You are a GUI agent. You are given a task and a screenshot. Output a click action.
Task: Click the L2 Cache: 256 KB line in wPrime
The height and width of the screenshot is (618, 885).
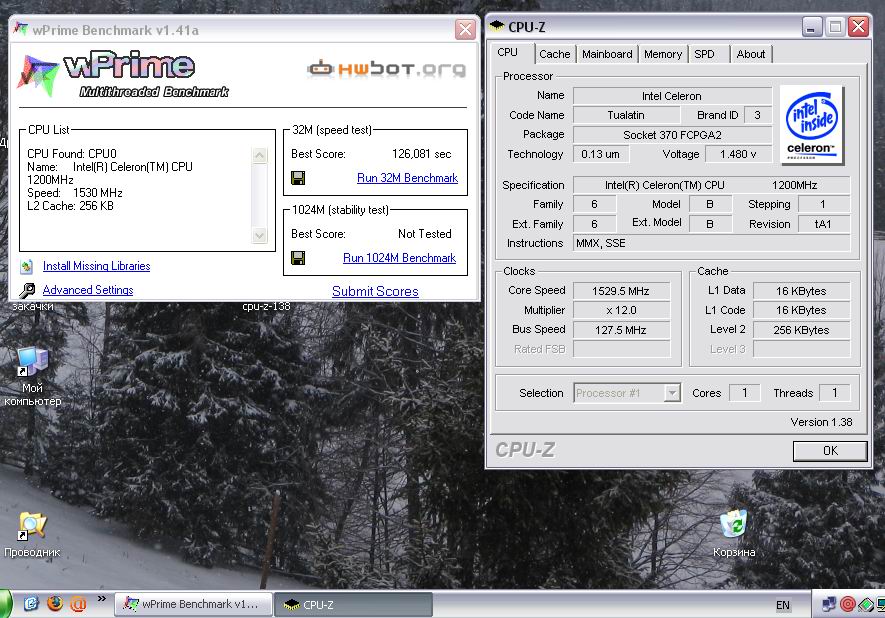tap(70, 206)
